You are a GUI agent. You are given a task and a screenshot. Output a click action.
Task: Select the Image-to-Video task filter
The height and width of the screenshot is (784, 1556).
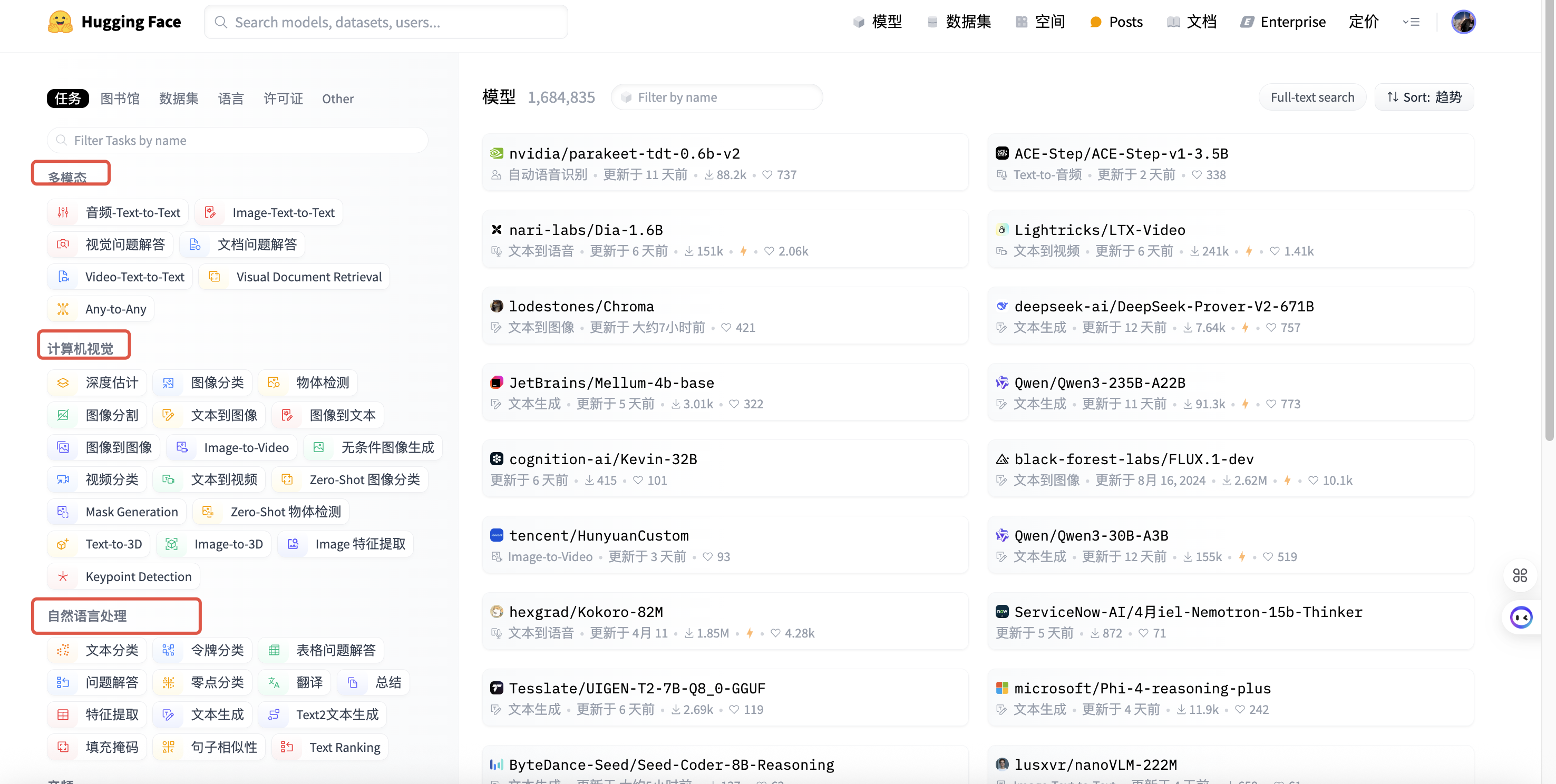(x=231, y=447)
